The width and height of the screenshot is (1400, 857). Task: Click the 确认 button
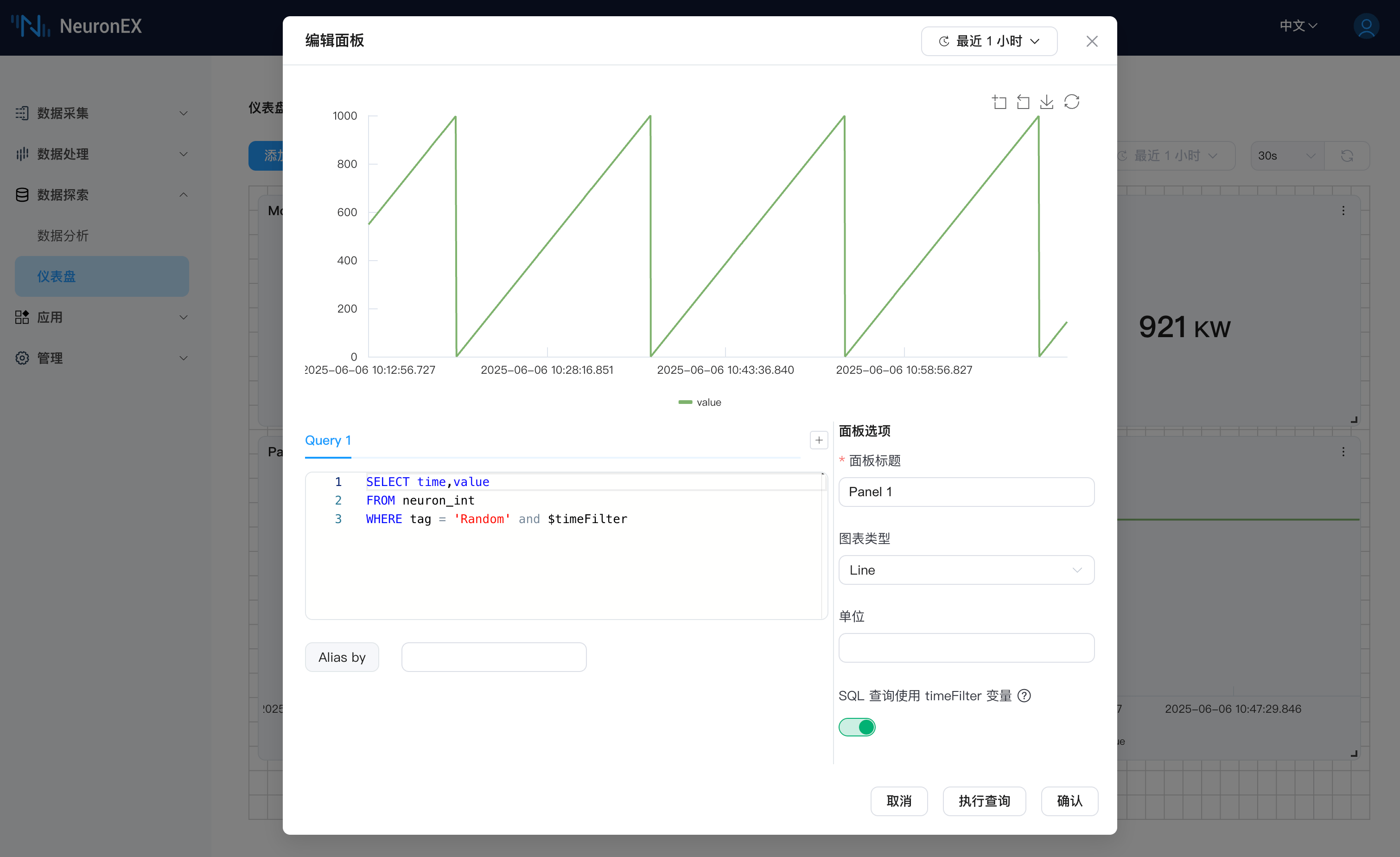point(1069,801)
